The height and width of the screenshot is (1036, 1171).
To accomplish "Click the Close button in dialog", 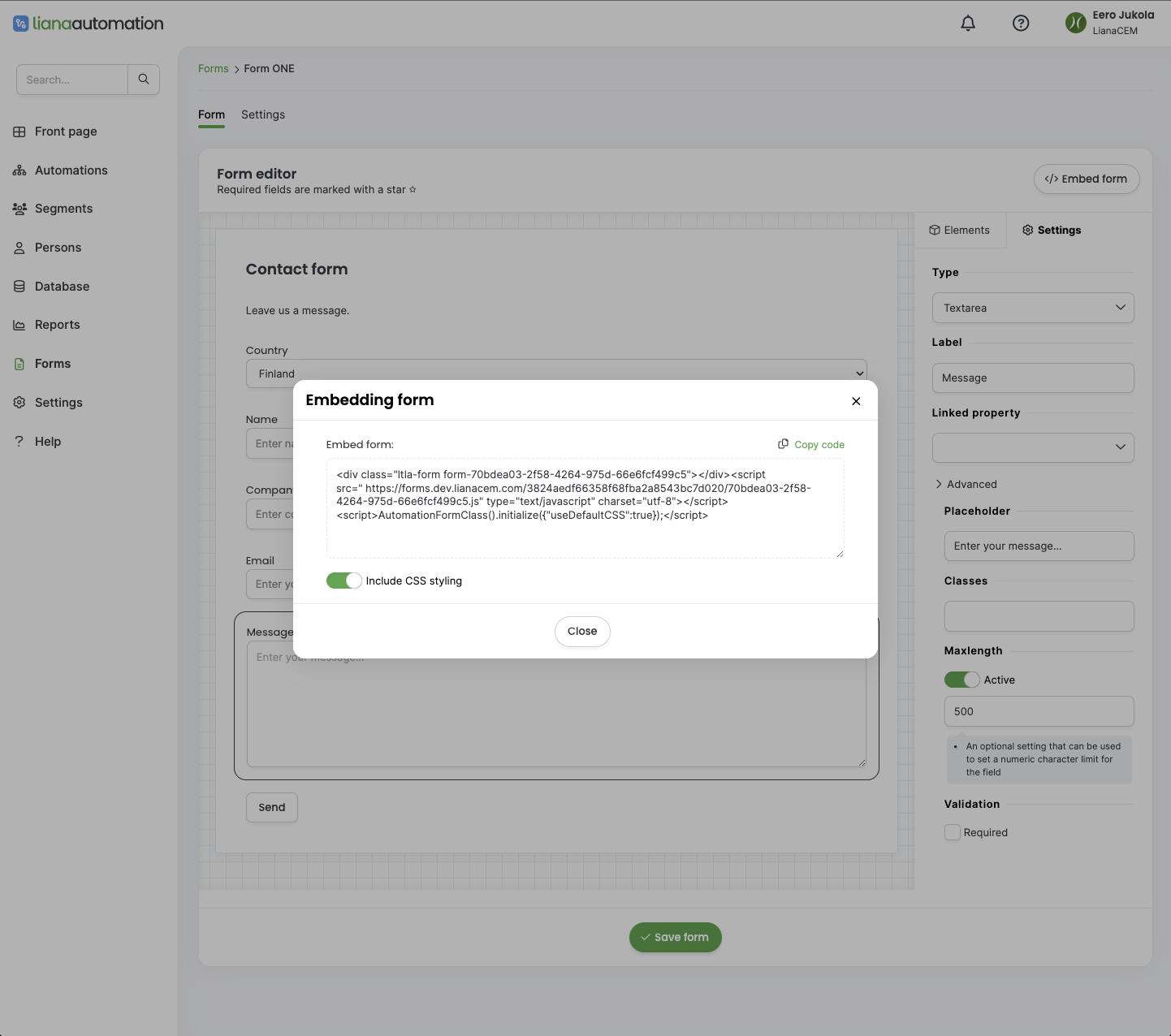I will 582,632.
